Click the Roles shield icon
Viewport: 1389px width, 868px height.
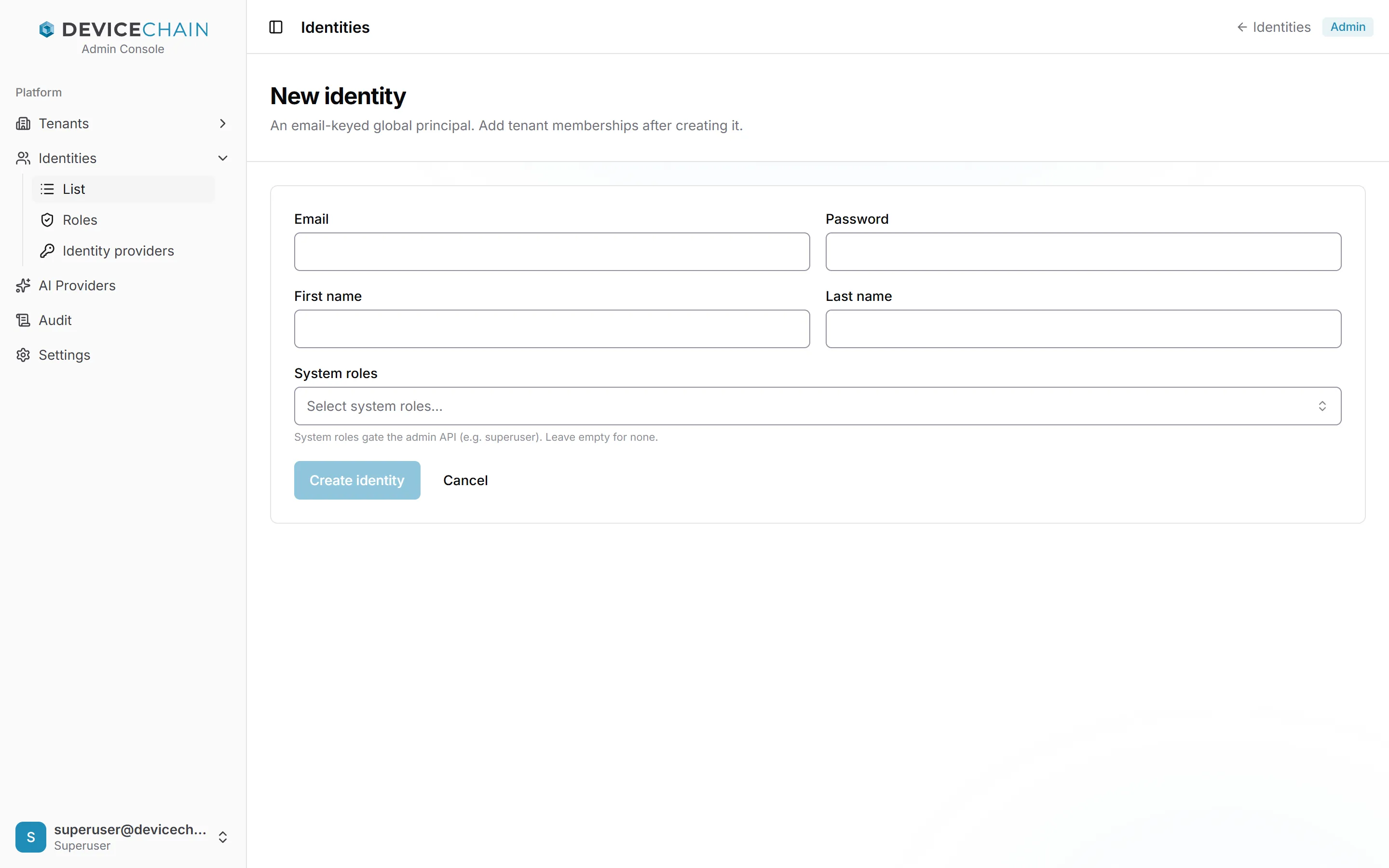click(x=47, y=220)
